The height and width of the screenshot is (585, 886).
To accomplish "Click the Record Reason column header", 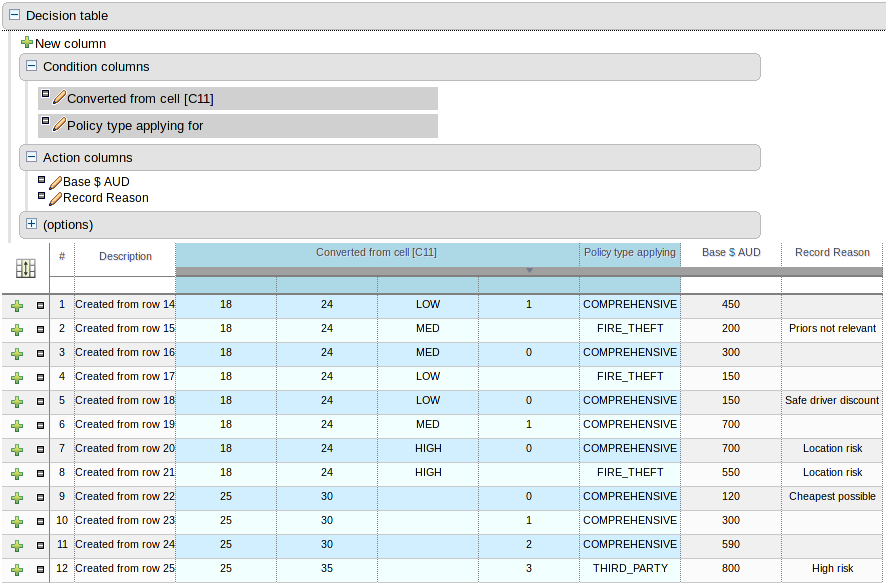I will tap(832, 252).
